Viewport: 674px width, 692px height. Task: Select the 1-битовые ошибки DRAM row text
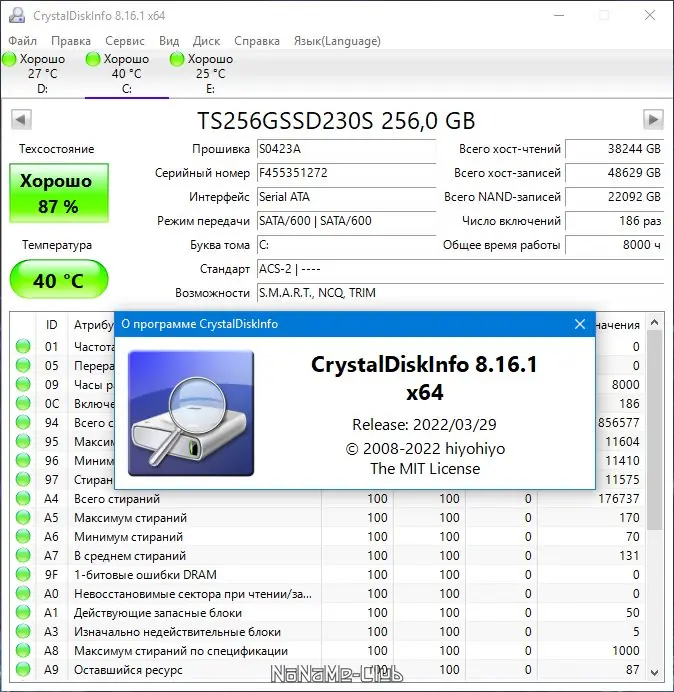[x=145, y=575]
